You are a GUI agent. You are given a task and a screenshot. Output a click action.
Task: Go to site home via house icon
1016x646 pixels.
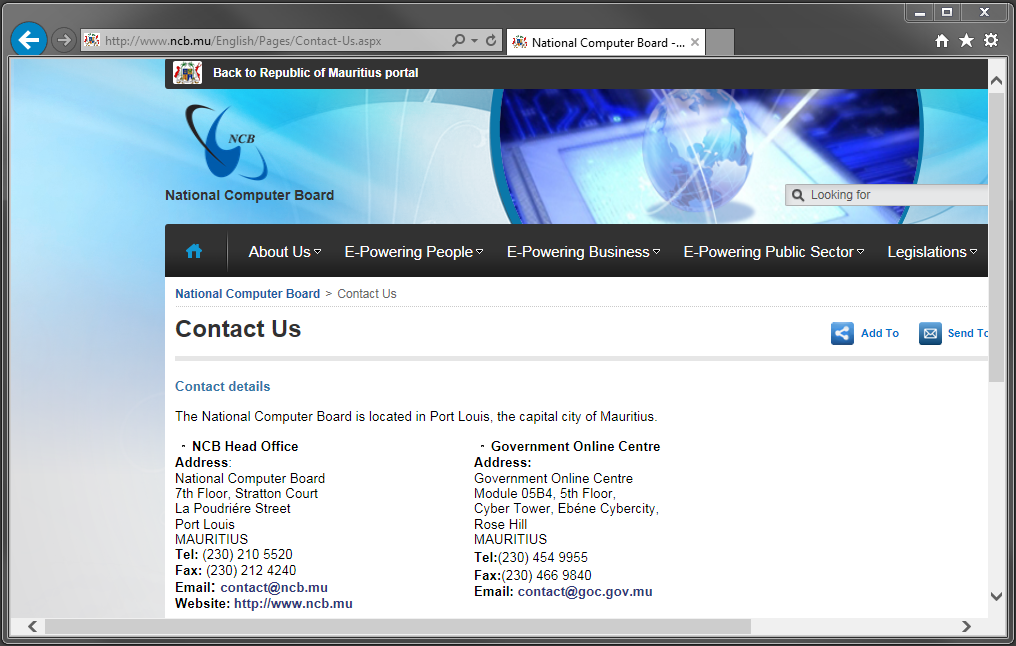194,251
